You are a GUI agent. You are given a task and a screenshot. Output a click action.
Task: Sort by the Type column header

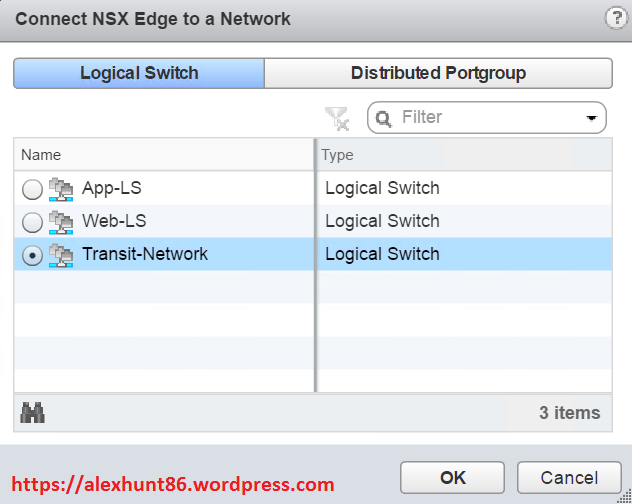[x=464, y=155]
